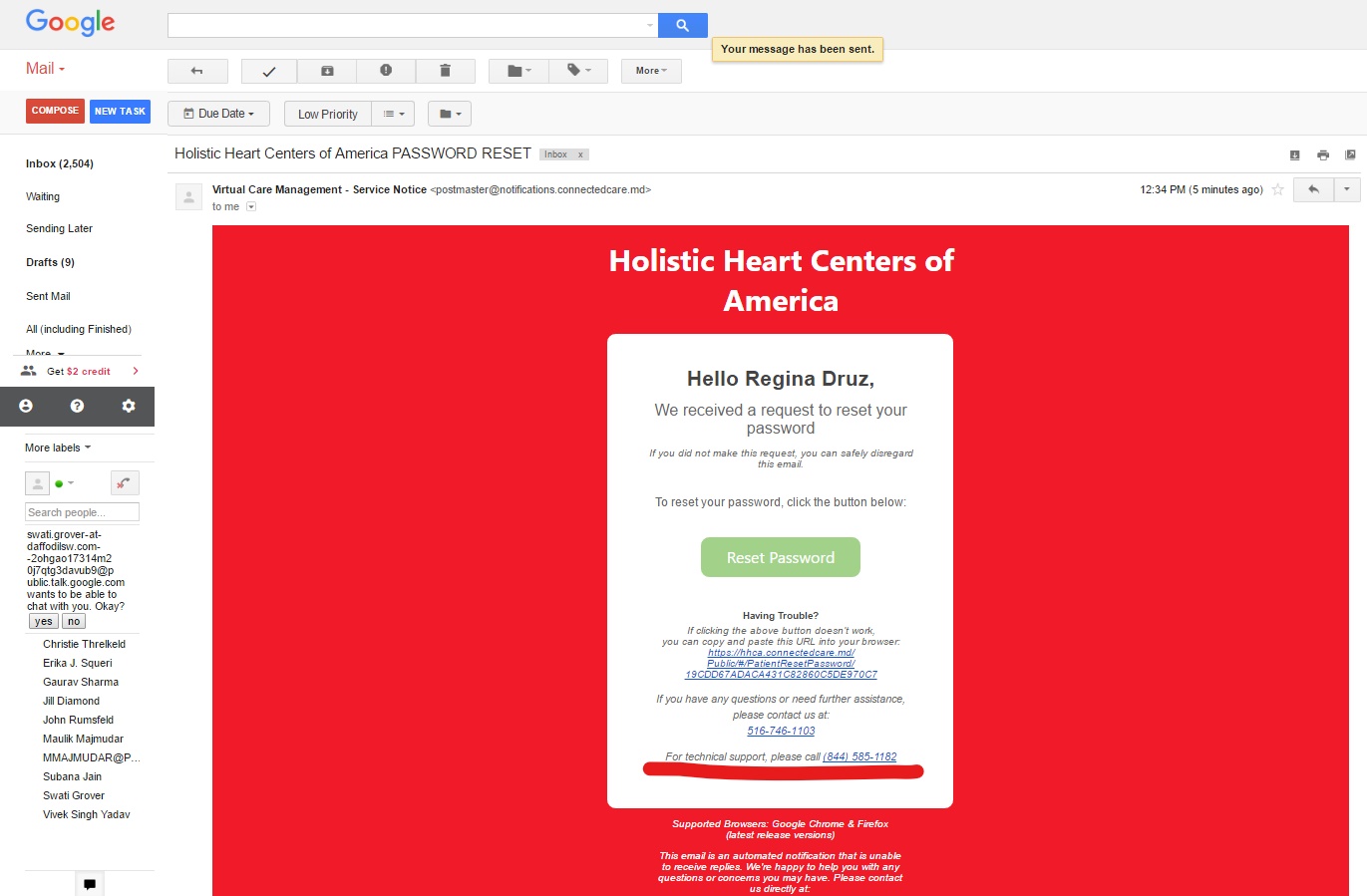Image resolution: width=1367 pixels, height=896 pixels.
Task: Open Sending Later folder
Action: tap(59, 228)
